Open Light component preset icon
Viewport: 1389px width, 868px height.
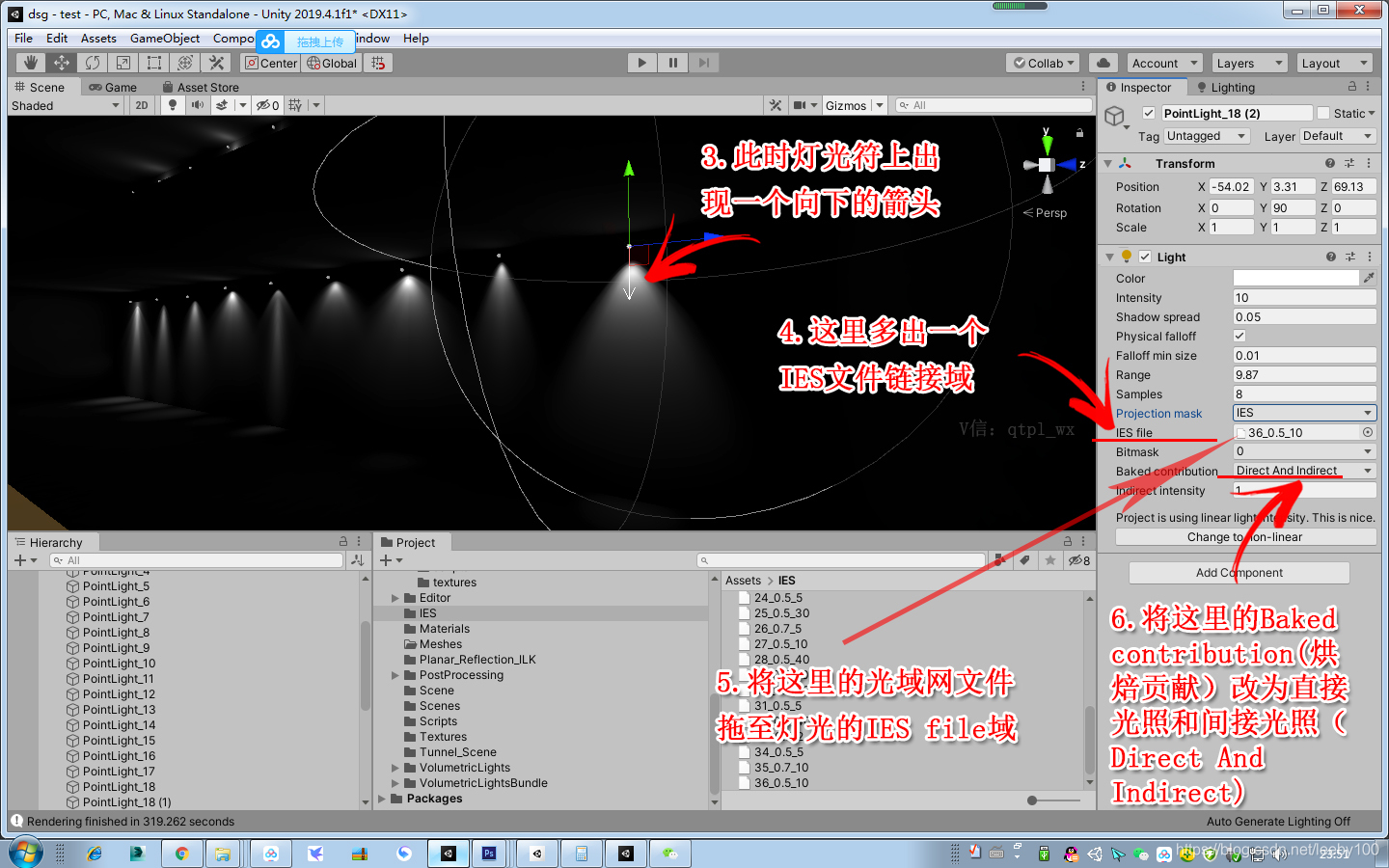(1349, 257)
